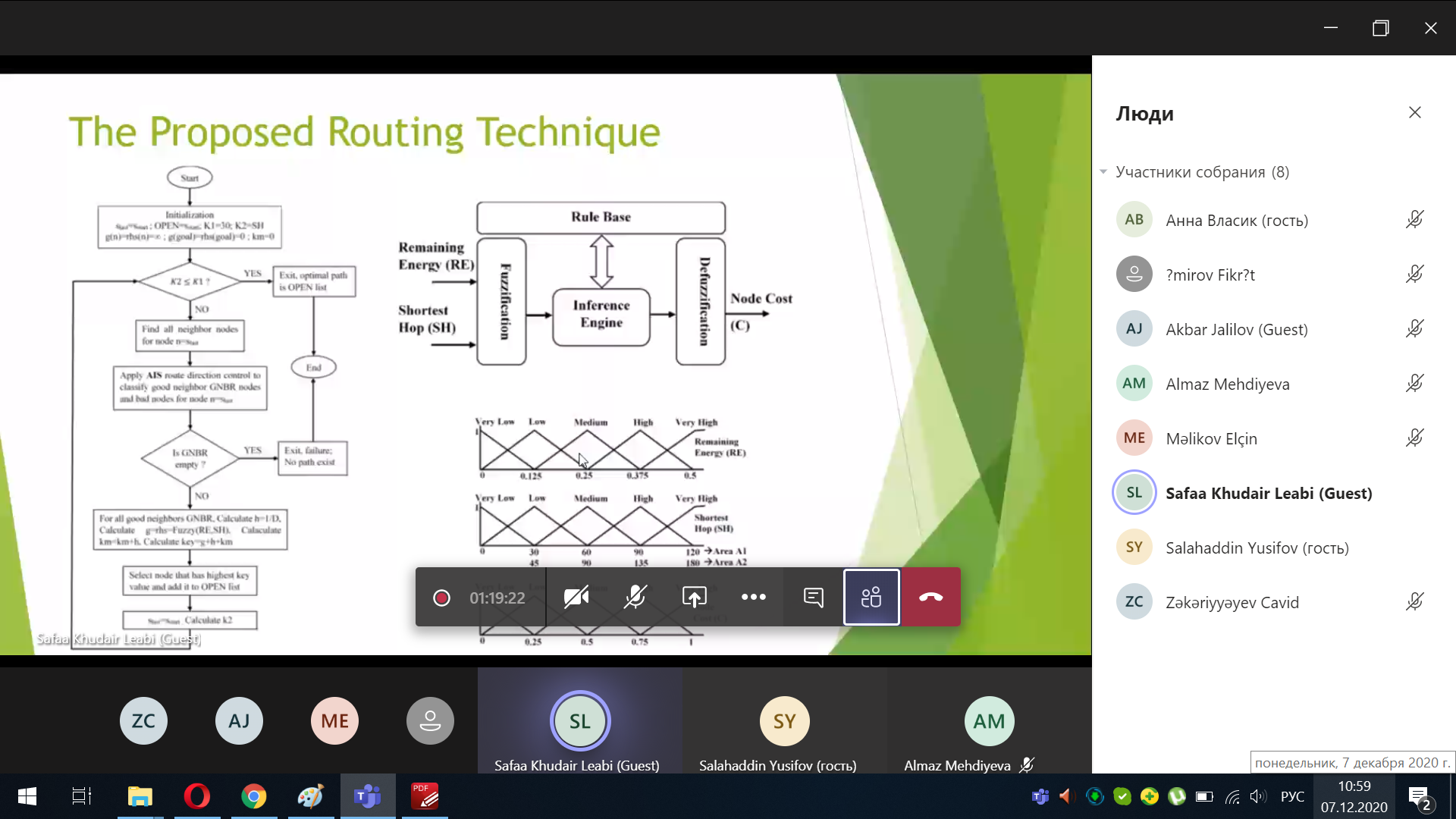This screenshot has width=1456, height=819.
Task: Click the AJ avatar in the participants list
Action: click(1134, 329)
